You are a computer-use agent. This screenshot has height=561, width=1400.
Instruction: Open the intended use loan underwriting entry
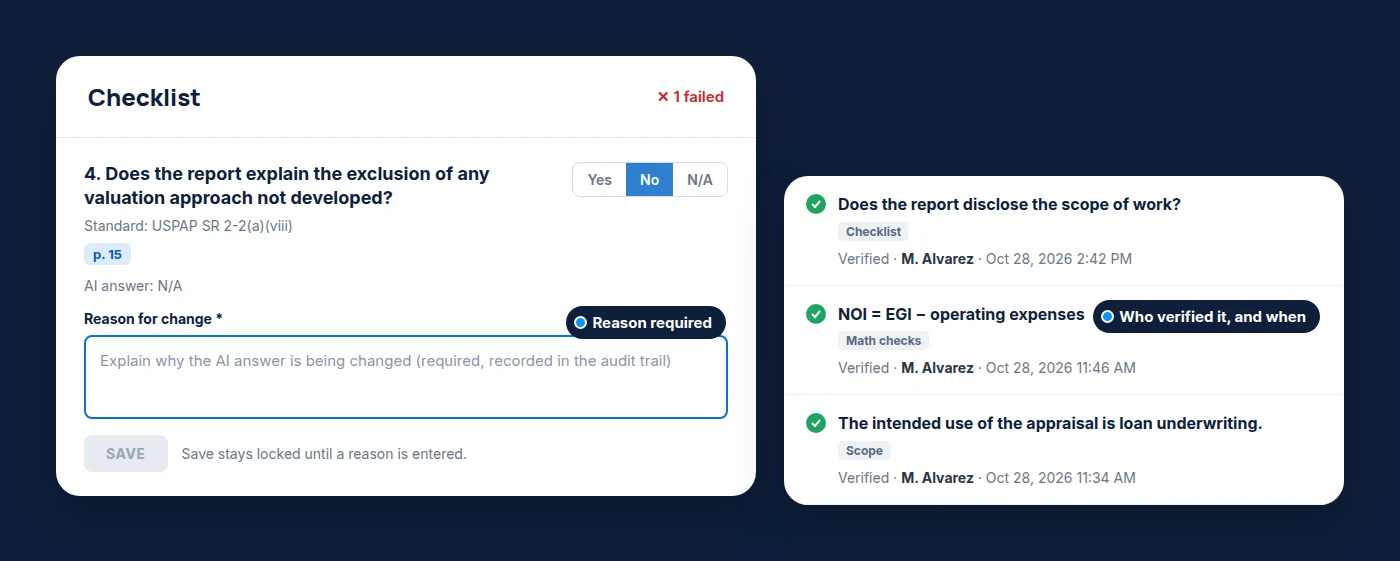[1050, 423]
